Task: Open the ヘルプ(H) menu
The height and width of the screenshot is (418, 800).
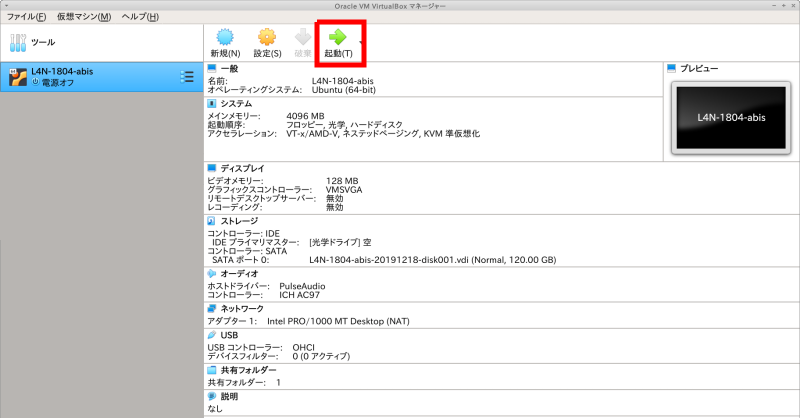Action: pos(140,16)
